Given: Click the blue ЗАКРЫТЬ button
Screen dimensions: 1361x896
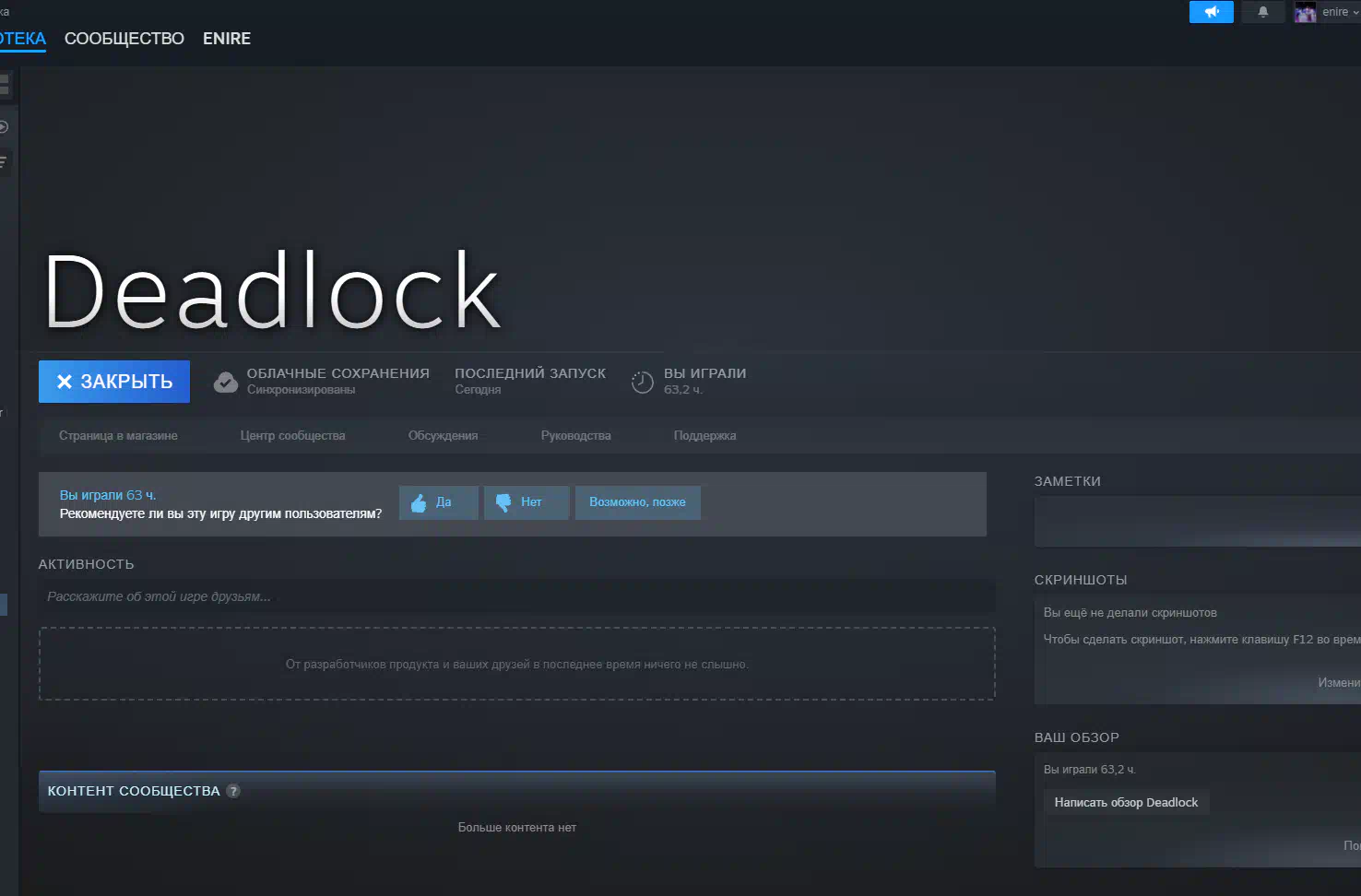Looking at the screenshot, I should point(114,382).
